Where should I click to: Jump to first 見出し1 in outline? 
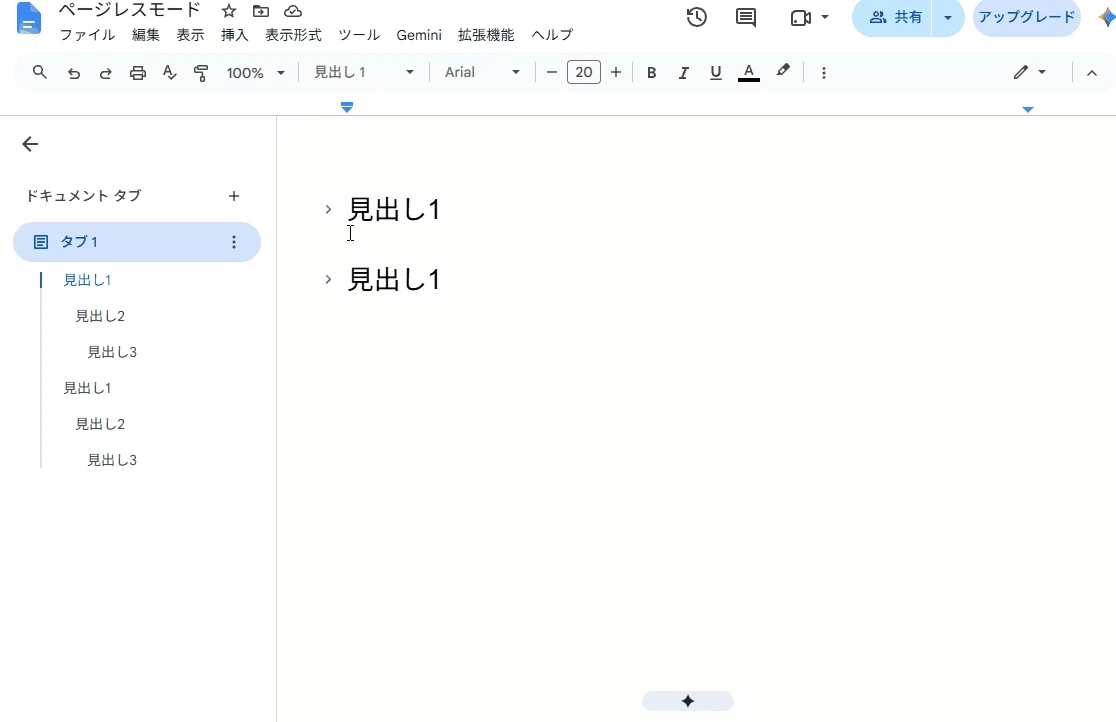[x=88, y=281]
